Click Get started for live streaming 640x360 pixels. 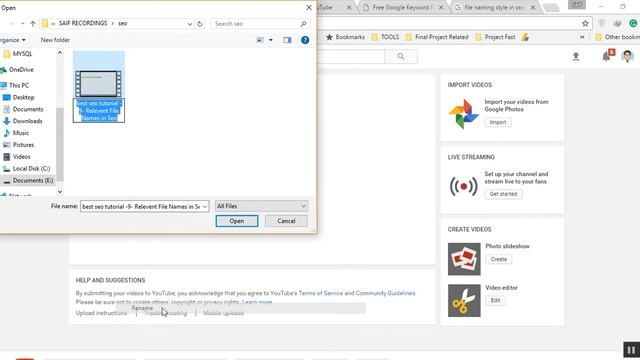(503, 194)
